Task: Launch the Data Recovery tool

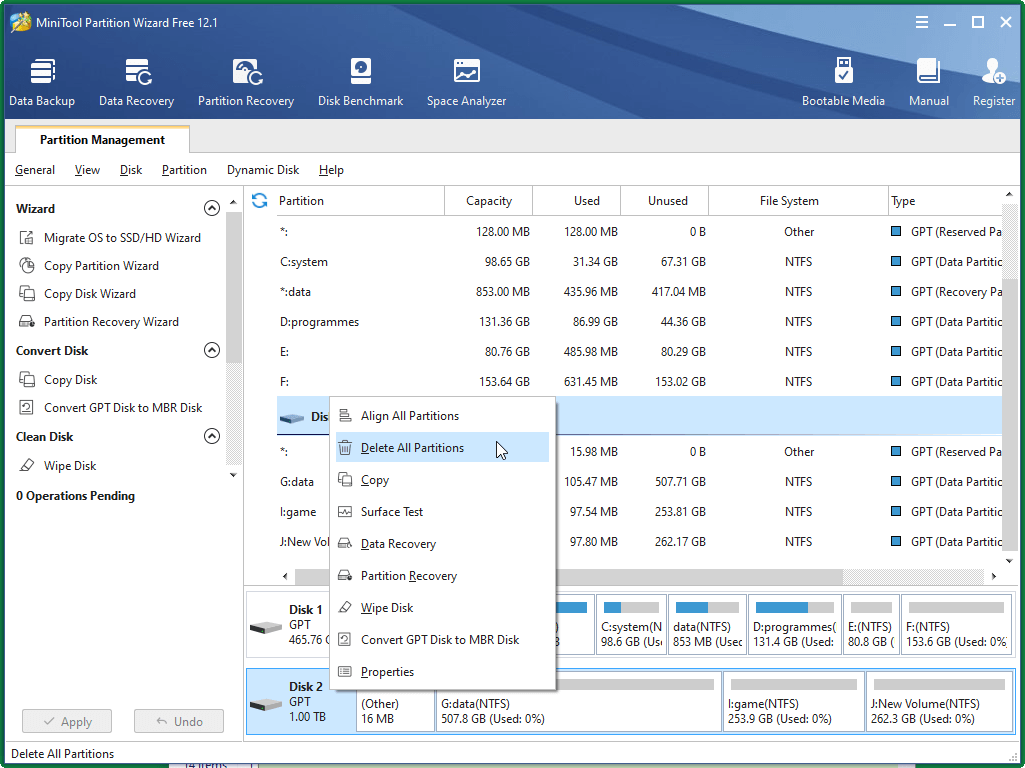Action: click(x=137, y=82)
